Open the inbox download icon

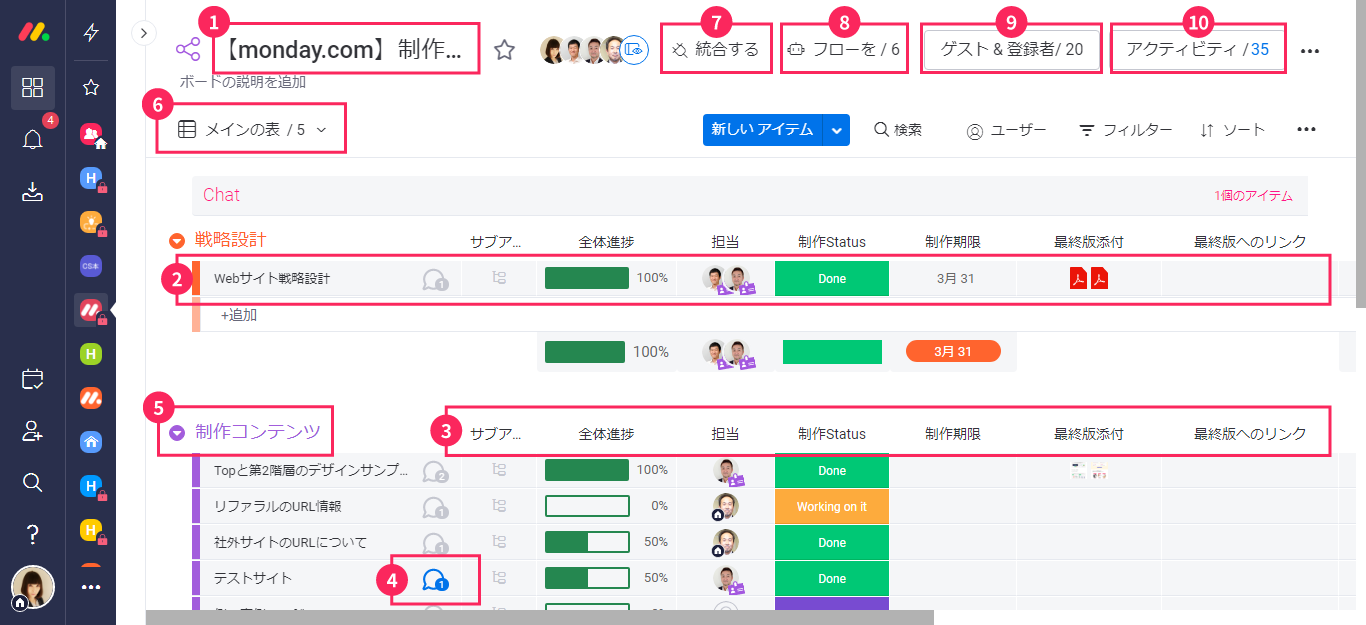pyautogui.click(x=32, y=191)
